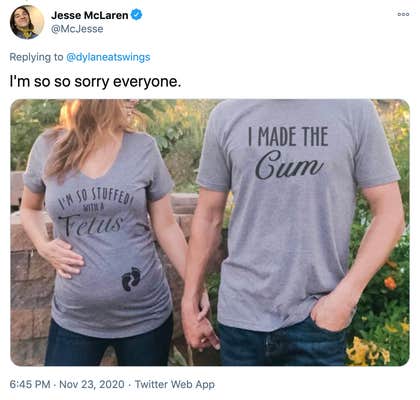Viewport: 420px width, 400px height.
Task: Open the @dylaneatswings mention link
Action: tap(108, 57)
